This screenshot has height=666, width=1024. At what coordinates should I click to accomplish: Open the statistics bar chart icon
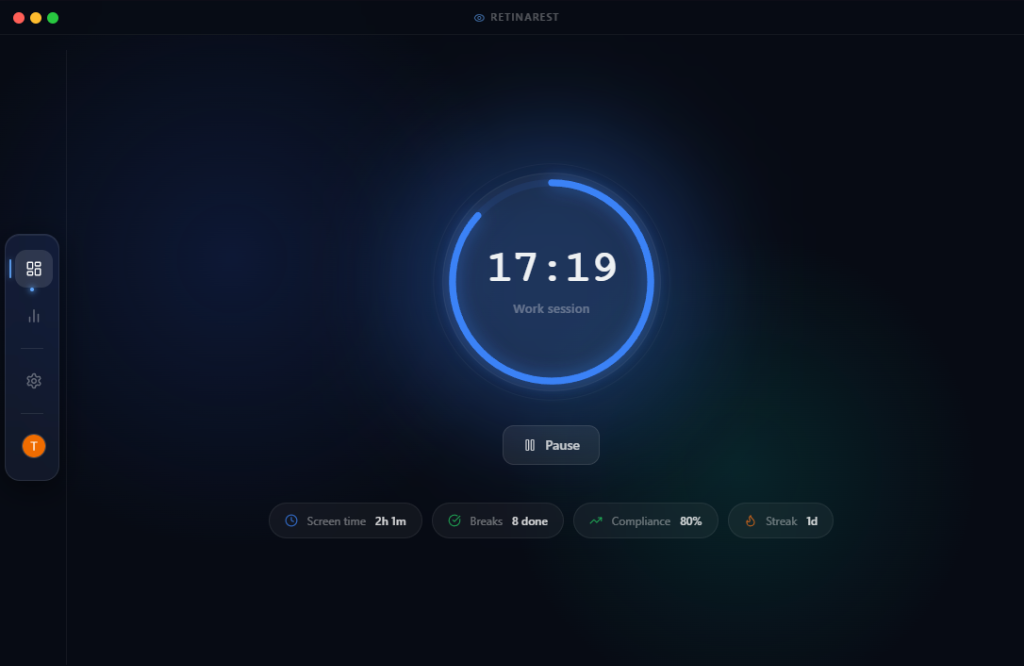pos(34,317)
